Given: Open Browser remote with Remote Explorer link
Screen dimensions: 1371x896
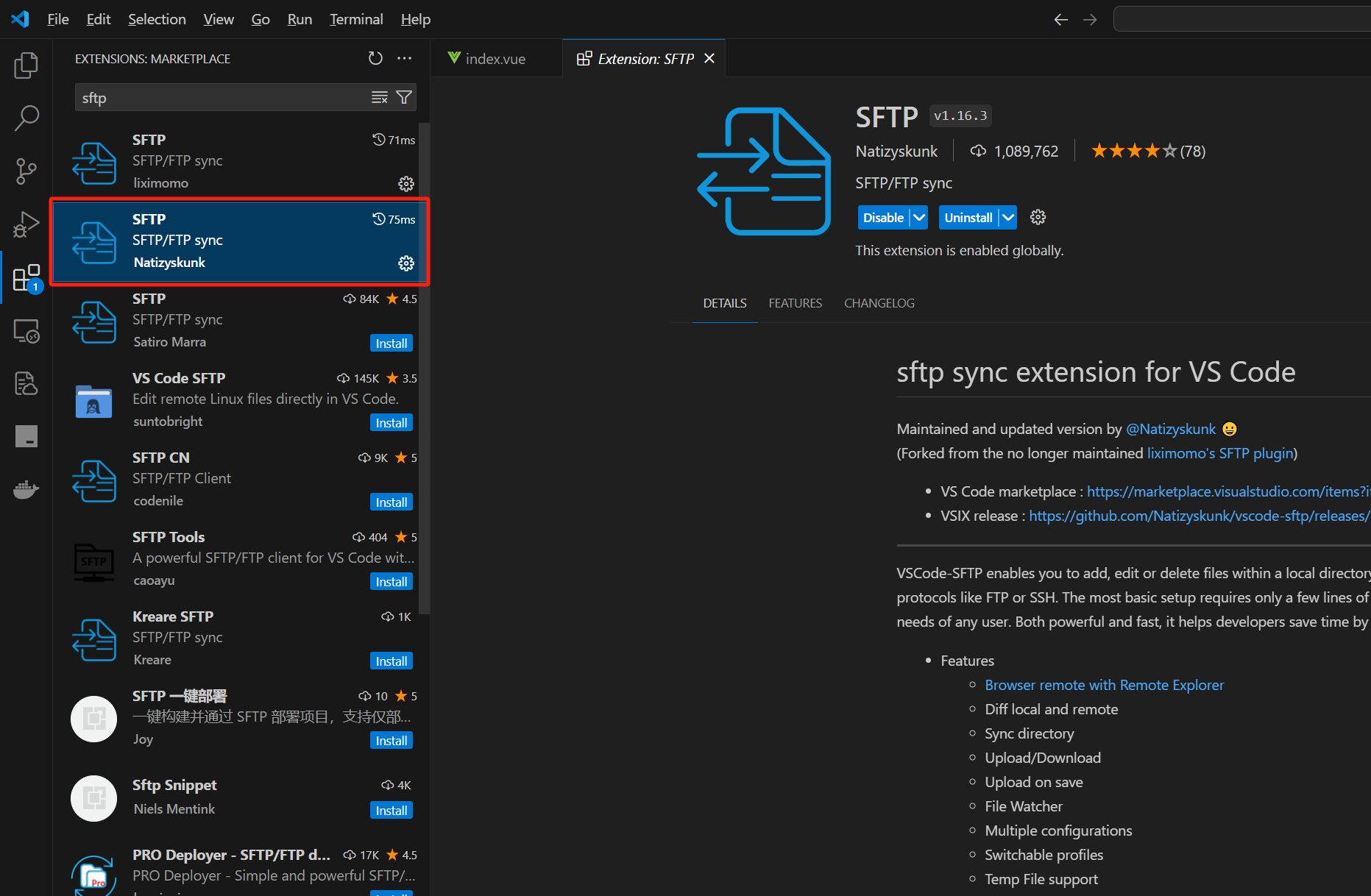Looking at the screenshot, I should [x=1104, y=685].
